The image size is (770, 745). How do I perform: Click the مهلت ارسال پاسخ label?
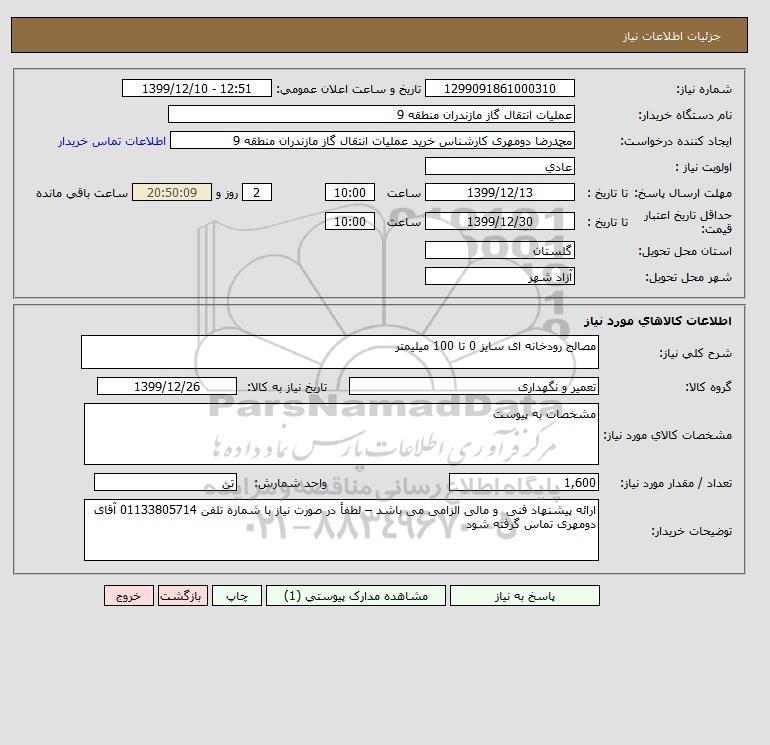[683, 193]
